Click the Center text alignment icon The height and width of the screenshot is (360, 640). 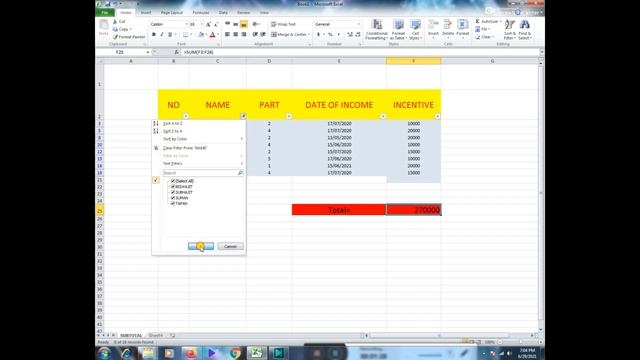[236, 35]
